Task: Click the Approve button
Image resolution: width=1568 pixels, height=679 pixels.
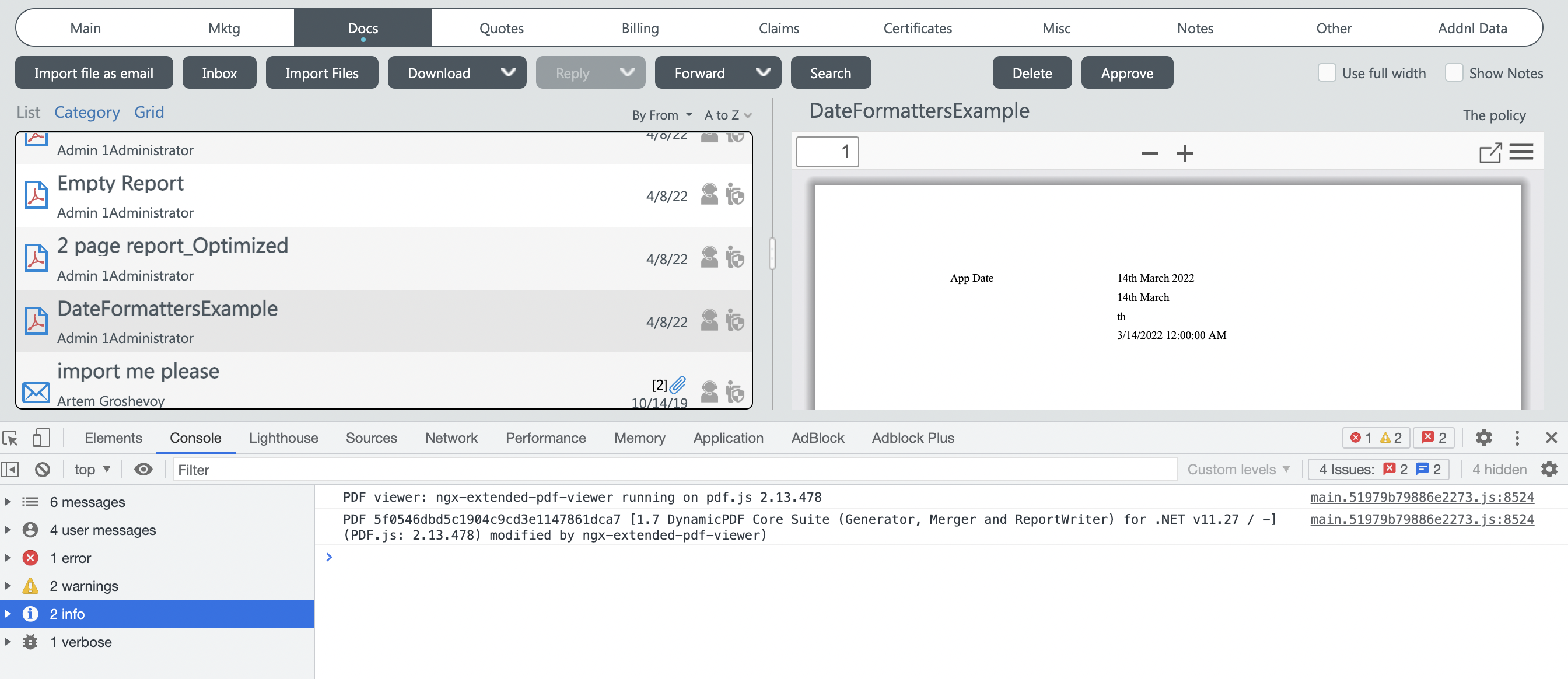Action: click(x=1126, y=72)
